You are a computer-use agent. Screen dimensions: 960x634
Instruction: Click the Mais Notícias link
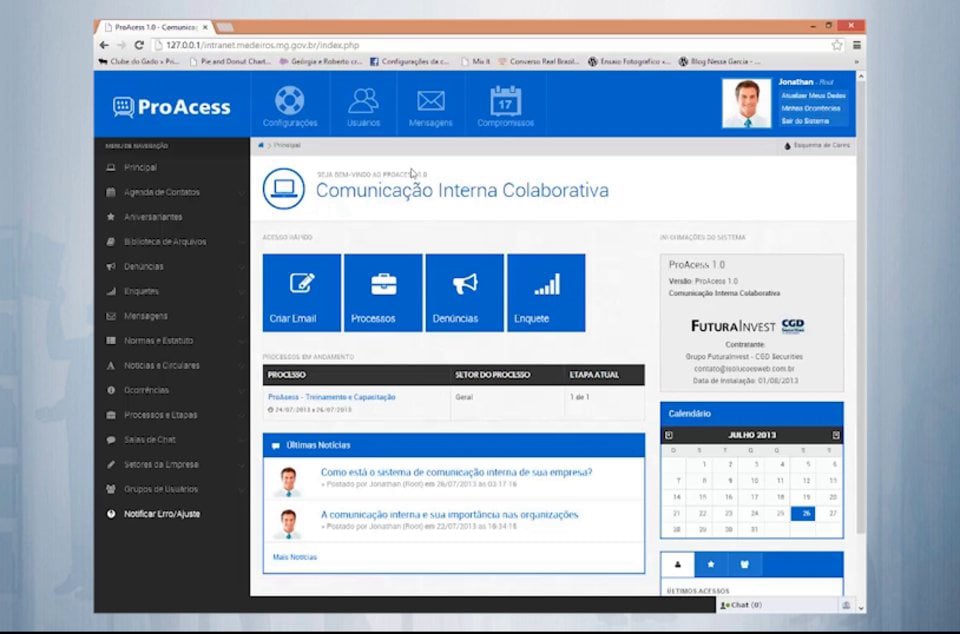(294, 558)
